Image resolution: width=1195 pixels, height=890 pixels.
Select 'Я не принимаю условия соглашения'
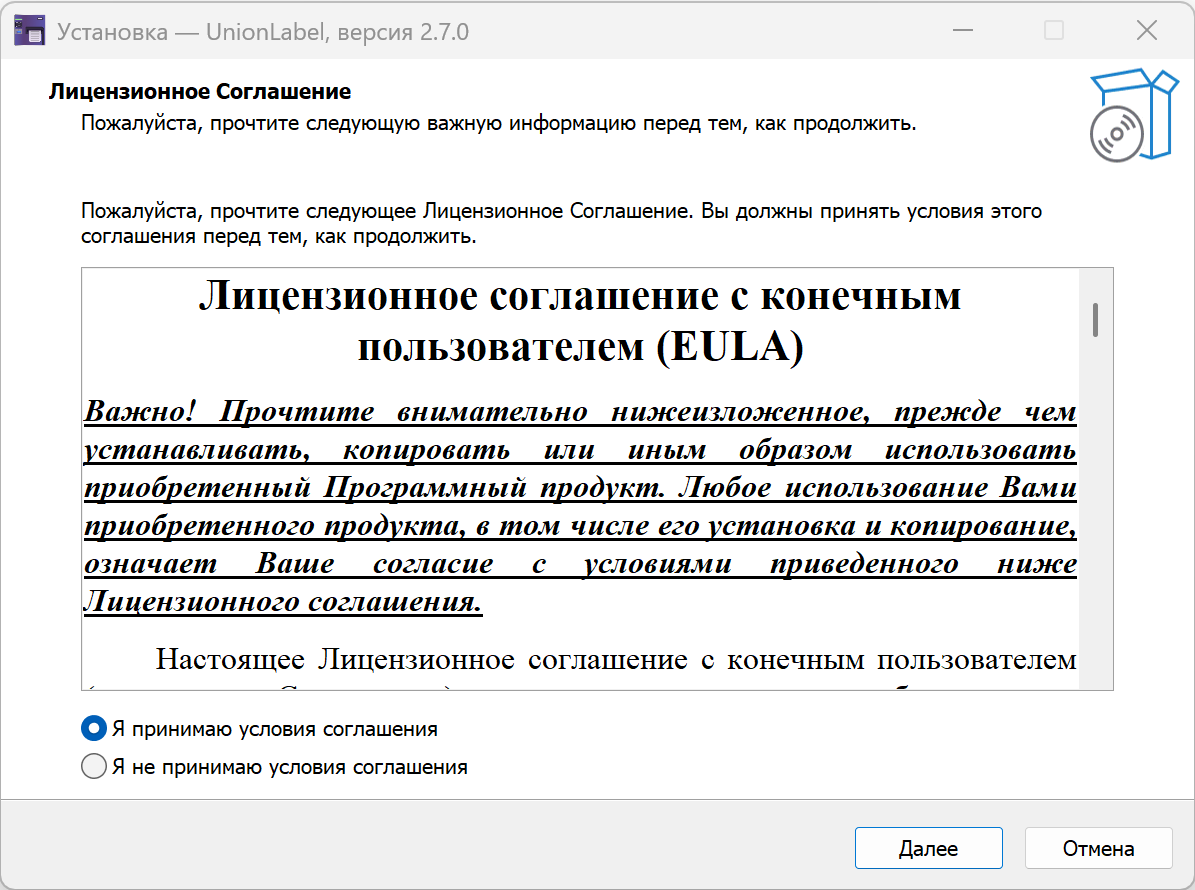(x=93, y=766)
